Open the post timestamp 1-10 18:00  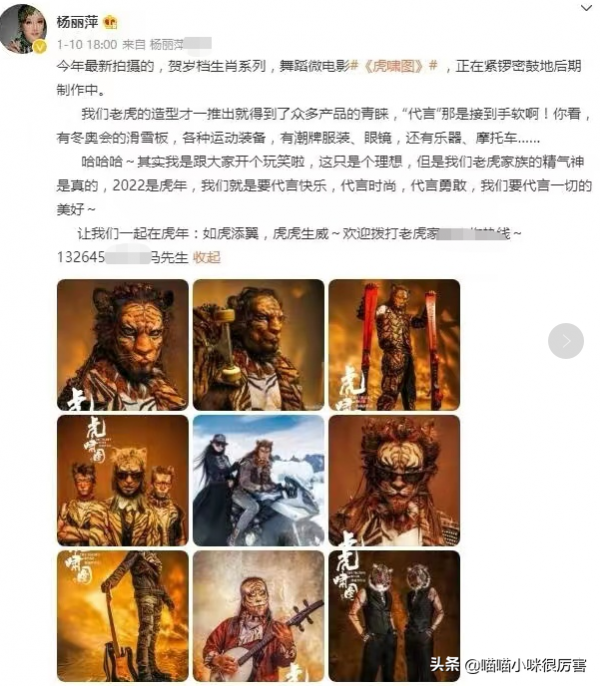tap(87, 44)
